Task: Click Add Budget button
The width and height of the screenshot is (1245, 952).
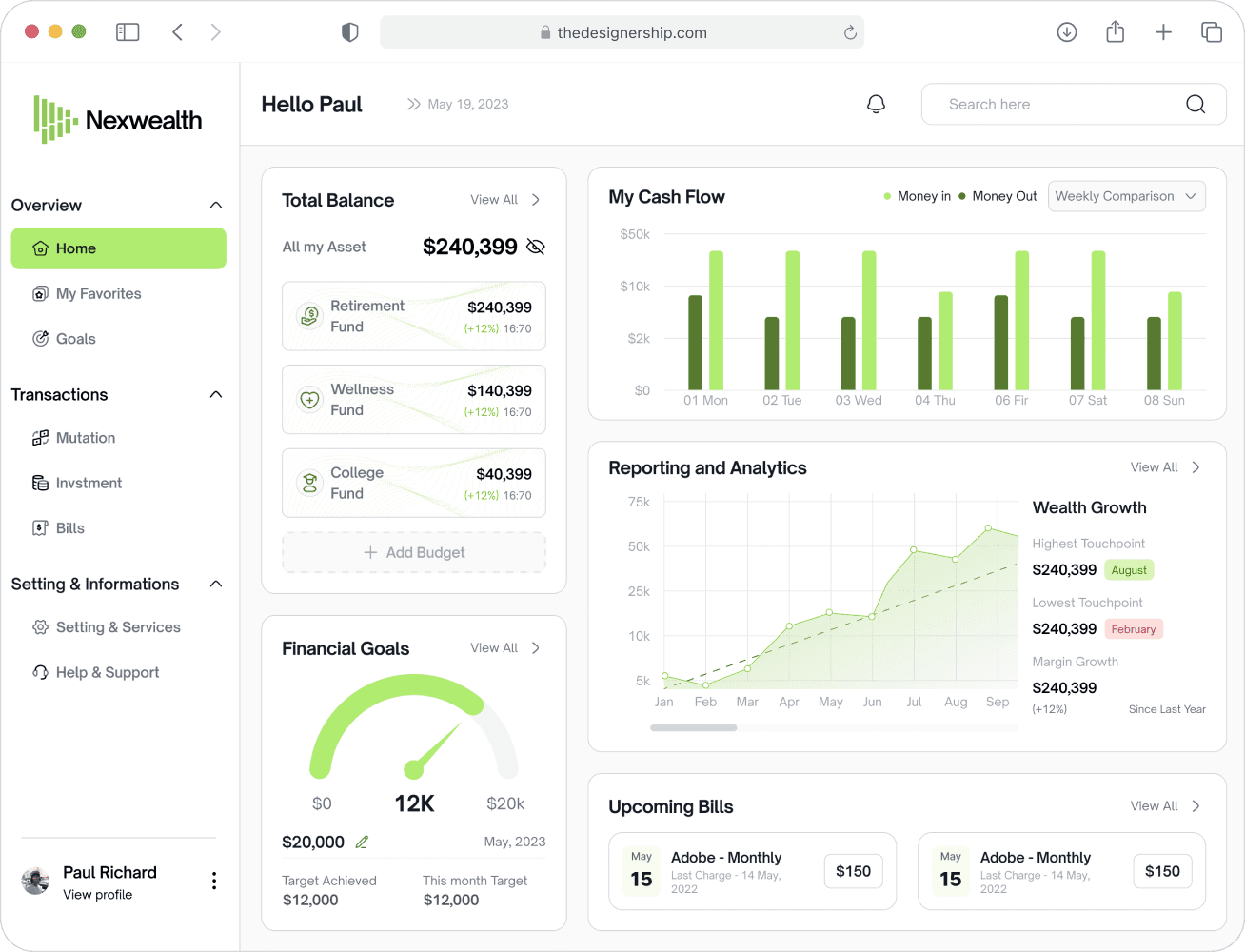Action: point(414,552)
